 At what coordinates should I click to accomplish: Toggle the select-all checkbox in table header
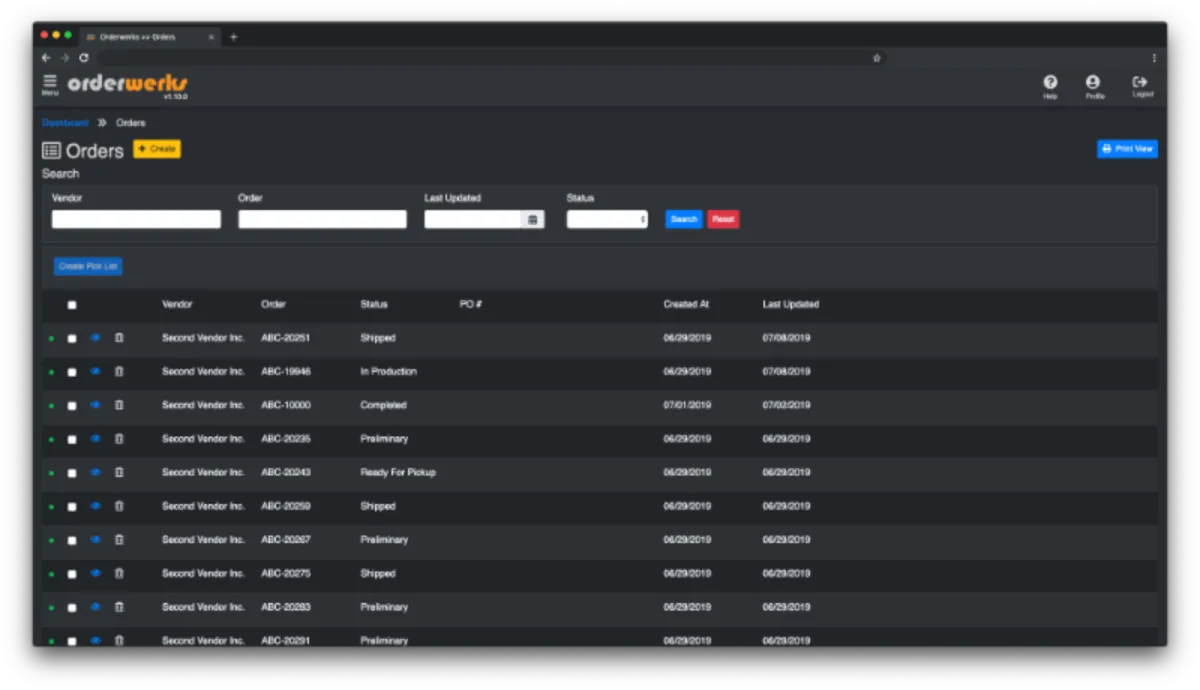click(x=72, y=305)
